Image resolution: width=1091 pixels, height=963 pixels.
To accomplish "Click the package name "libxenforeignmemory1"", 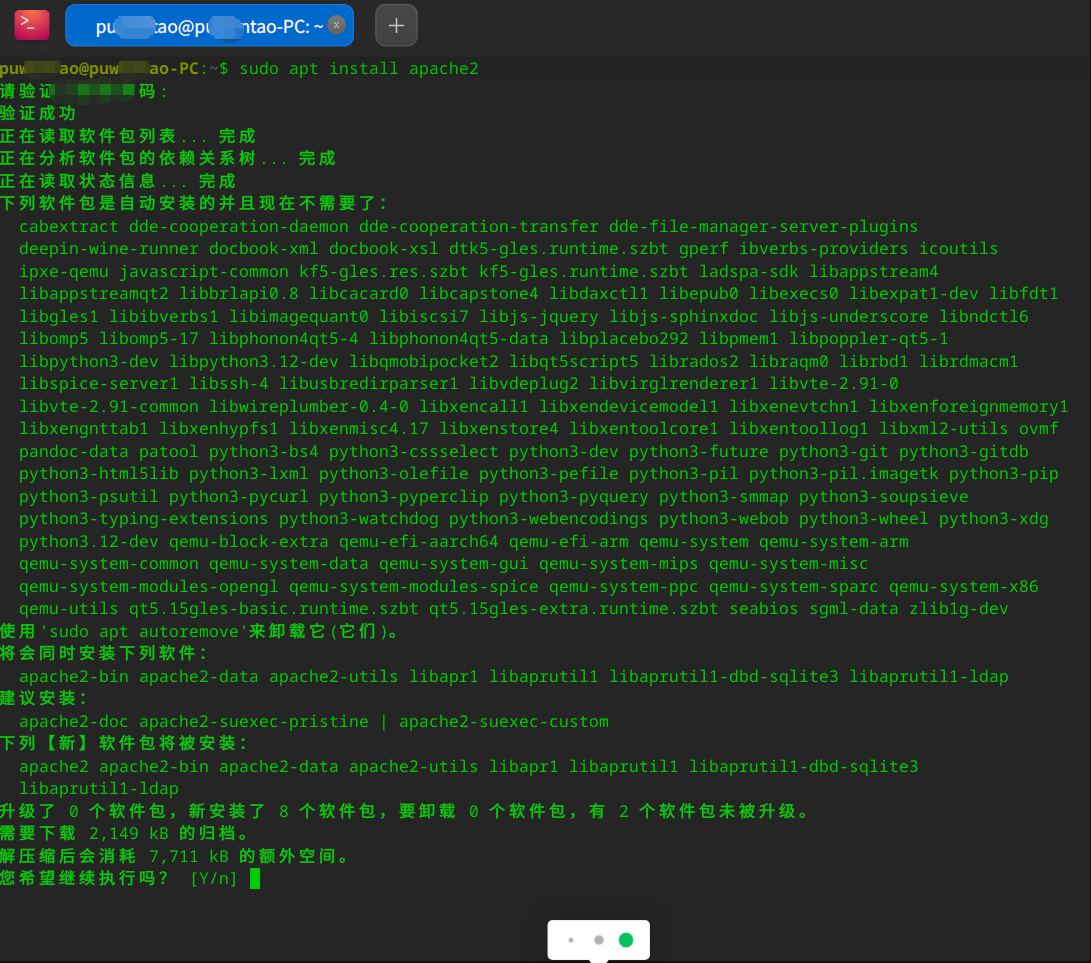I will (969, 406).
